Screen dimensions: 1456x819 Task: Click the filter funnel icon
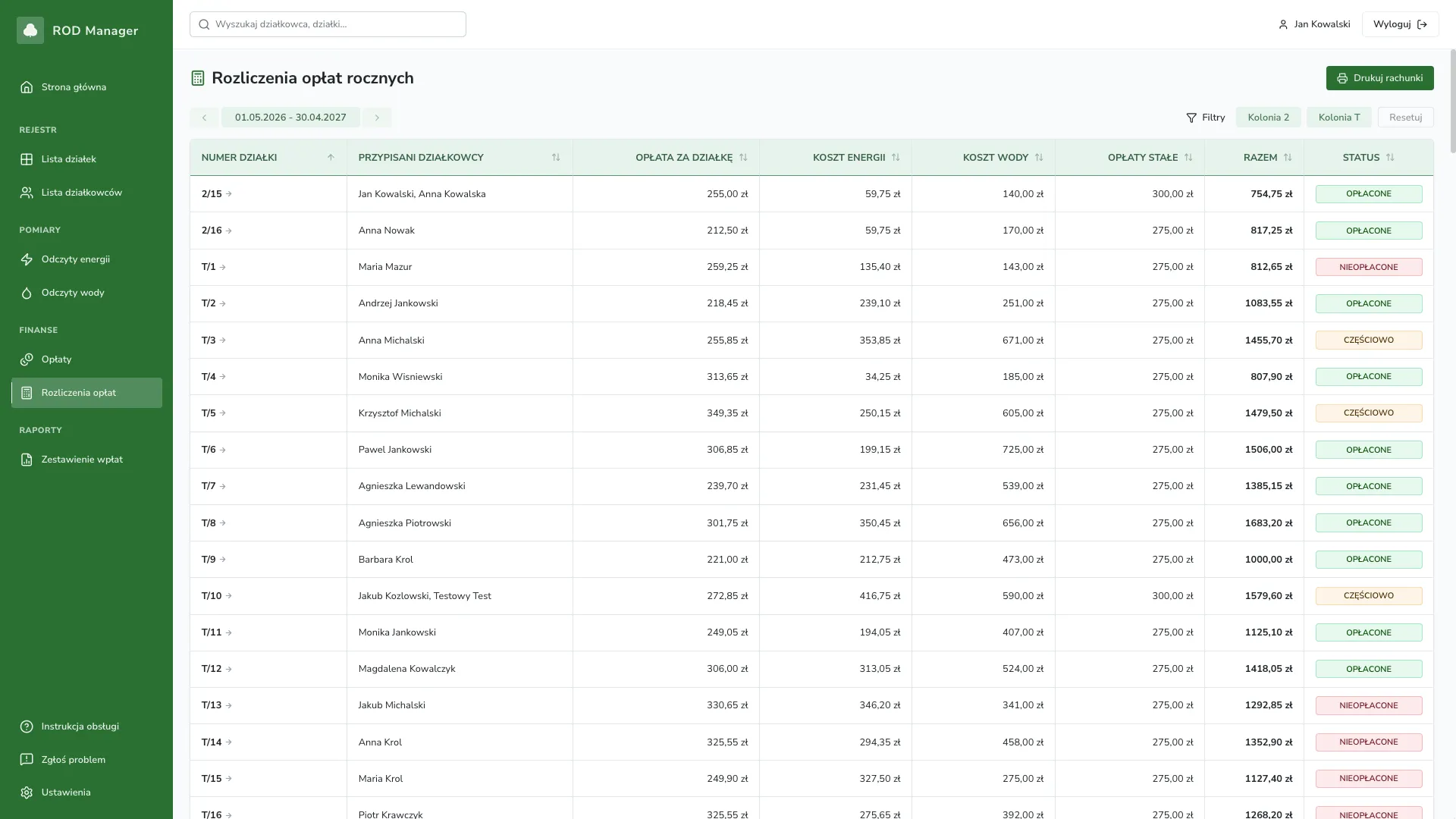pyautogui.click(x=1191, y=118)
